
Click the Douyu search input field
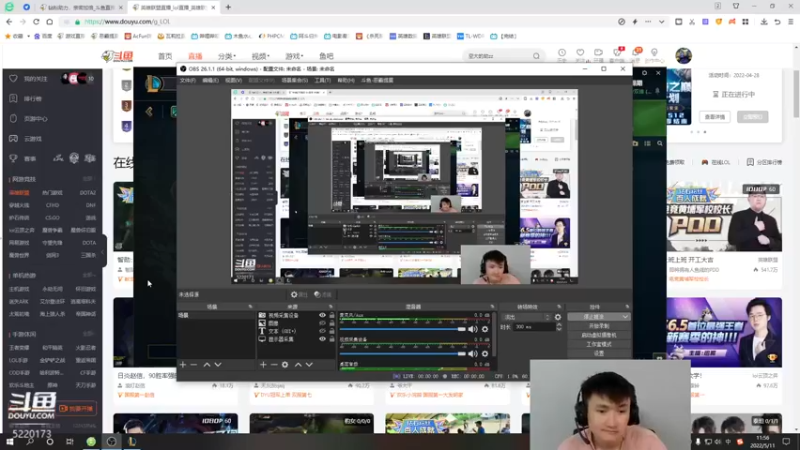[x=497, y=56]
